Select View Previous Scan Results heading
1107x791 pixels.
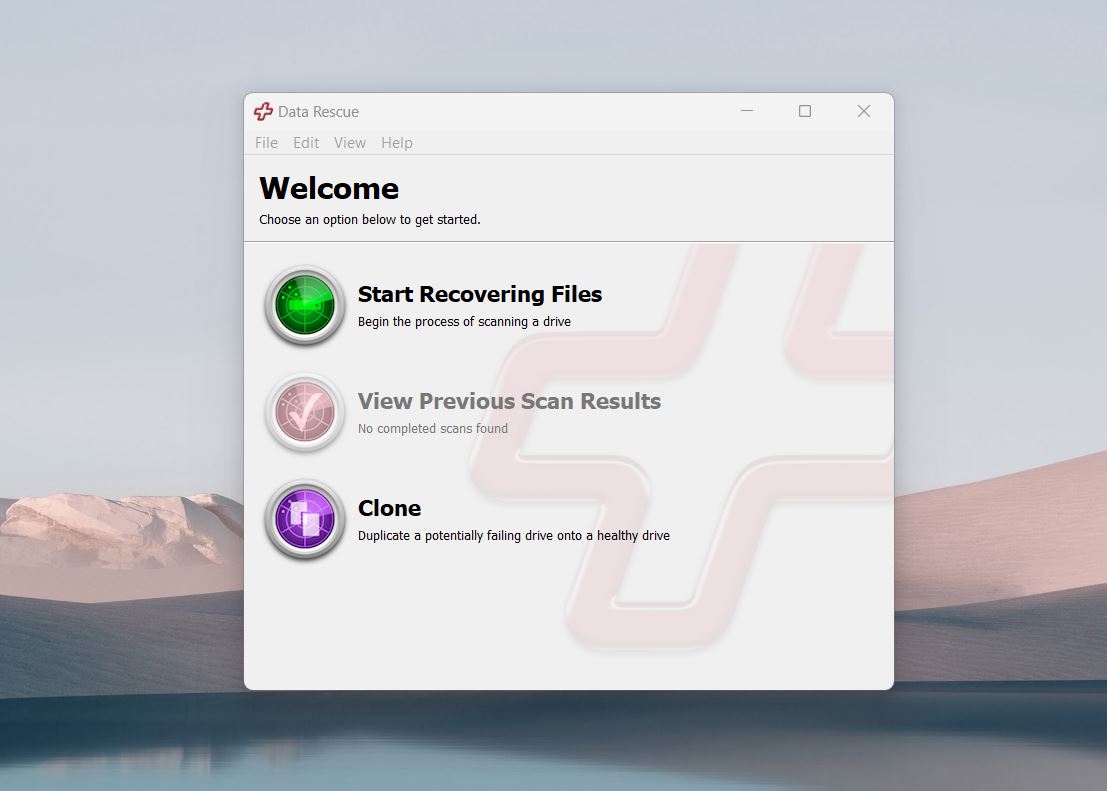(509, 401)
